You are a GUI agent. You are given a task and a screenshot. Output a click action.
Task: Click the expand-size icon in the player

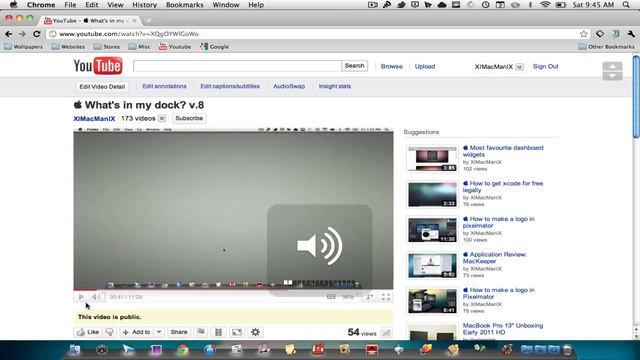click(x=370, y=297)
